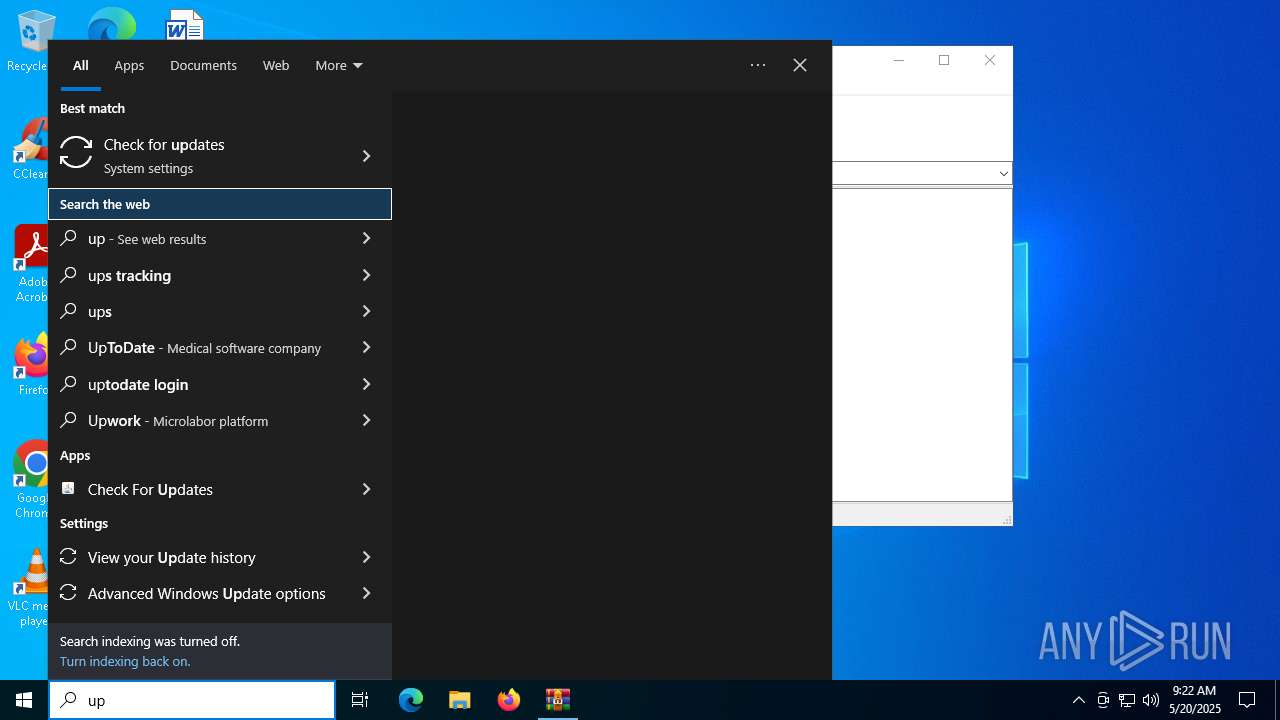Expand arrow beside 'ups tracking'
Viewport: 1280px width, 720px height.
pyautogui.click(x=366, y=275)
